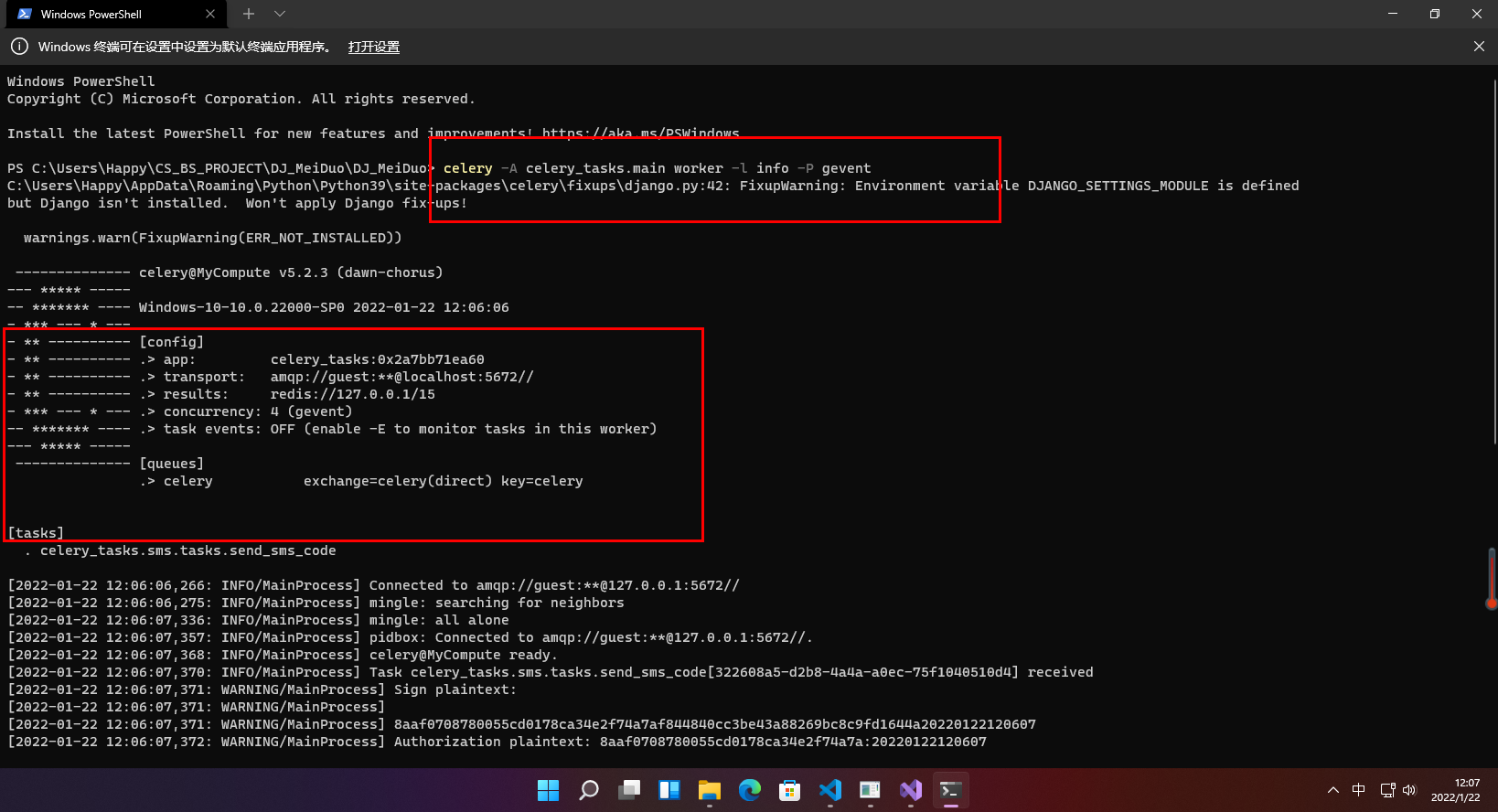Click the 打开设置 link
The width and height of the screenshot is (1498, 812).
click(x=374, y=47)
